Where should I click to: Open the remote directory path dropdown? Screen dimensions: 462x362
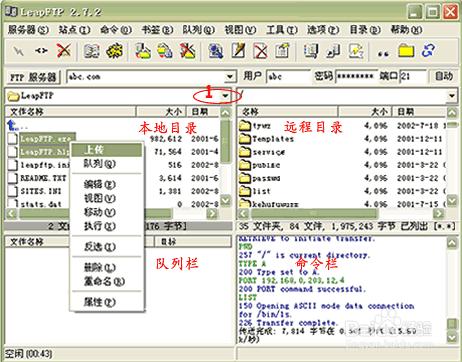(452, 96)
